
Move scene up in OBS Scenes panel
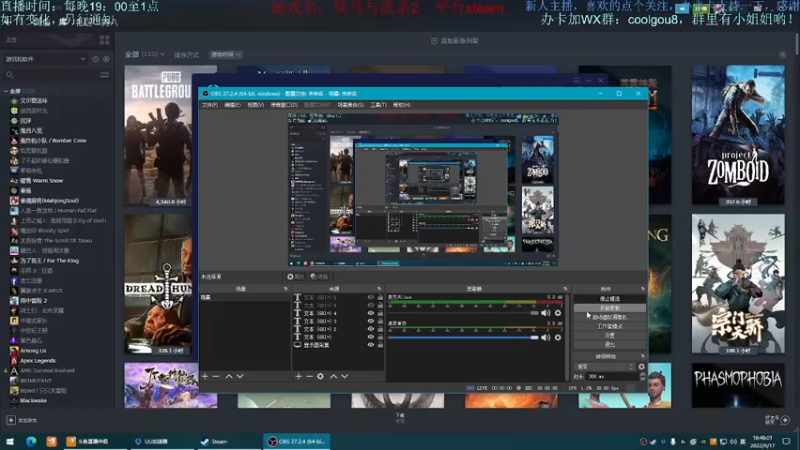pos(229,376)
